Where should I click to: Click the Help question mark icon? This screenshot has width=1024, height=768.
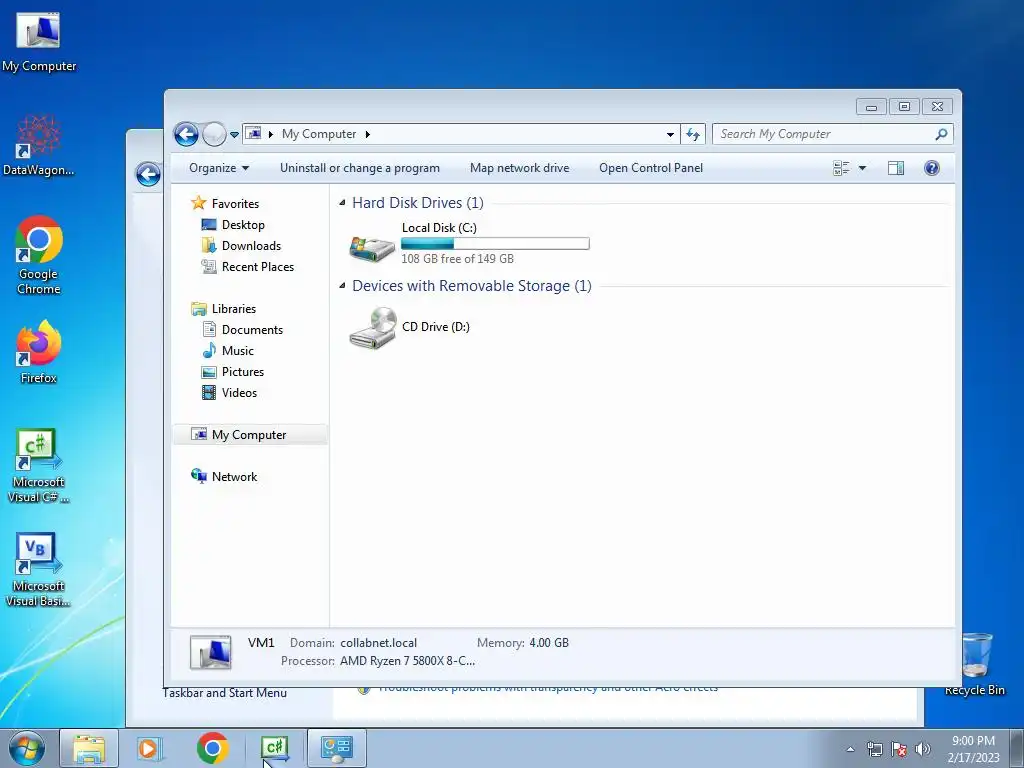[932, 168]
